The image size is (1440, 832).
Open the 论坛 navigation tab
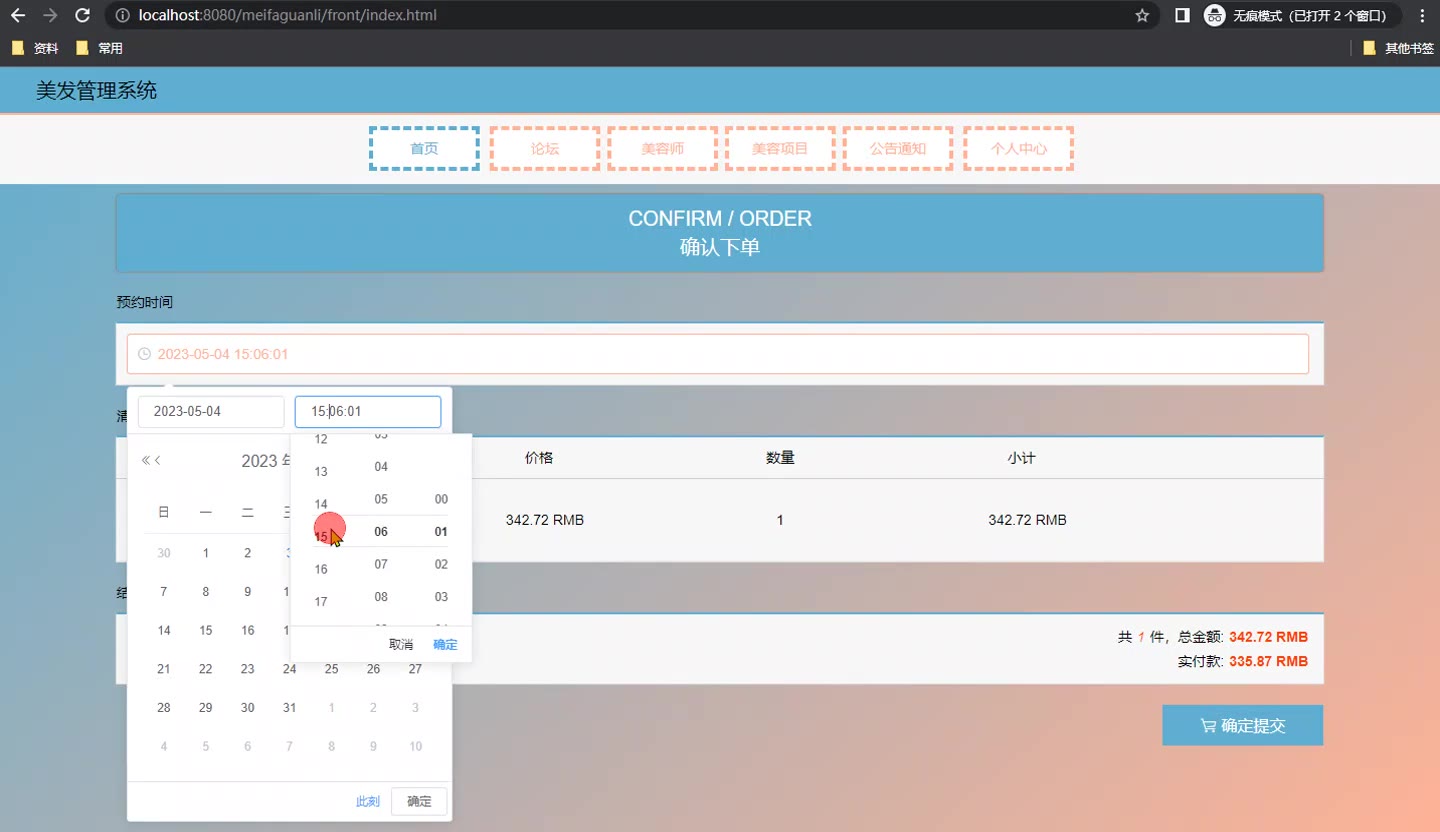coord(545,148)
